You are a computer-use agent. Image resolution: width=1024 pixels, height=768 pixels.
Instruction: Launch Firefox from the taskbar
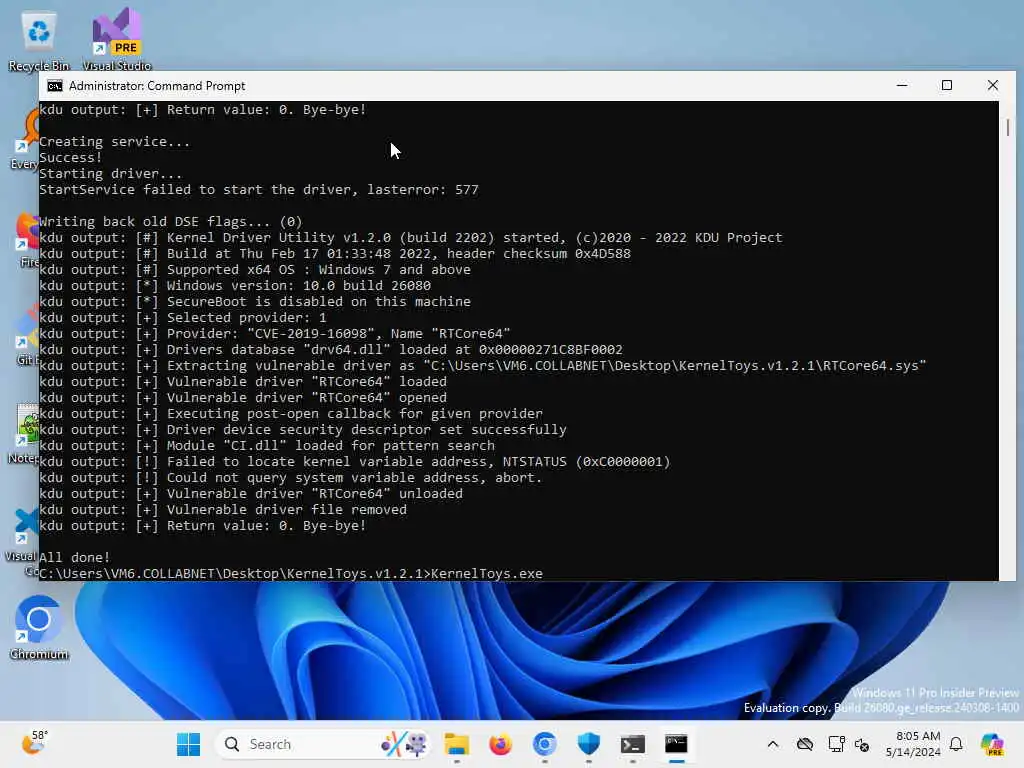click(500, 744)
